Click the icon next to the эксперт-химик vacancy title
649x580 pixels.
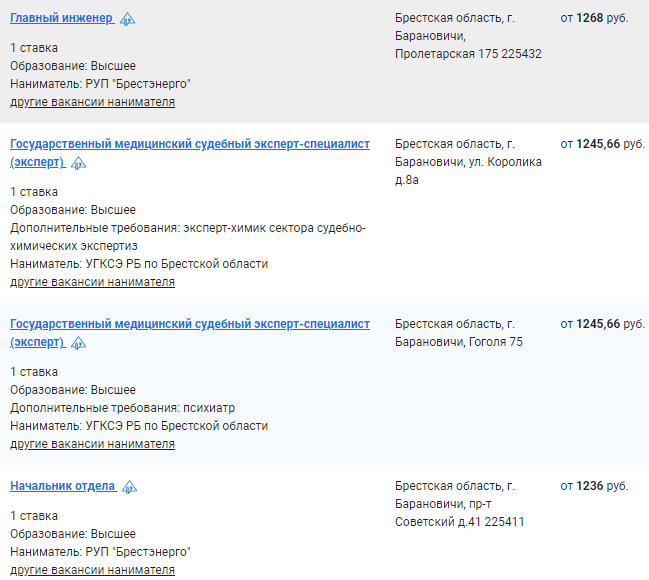(x=78, y=163)
